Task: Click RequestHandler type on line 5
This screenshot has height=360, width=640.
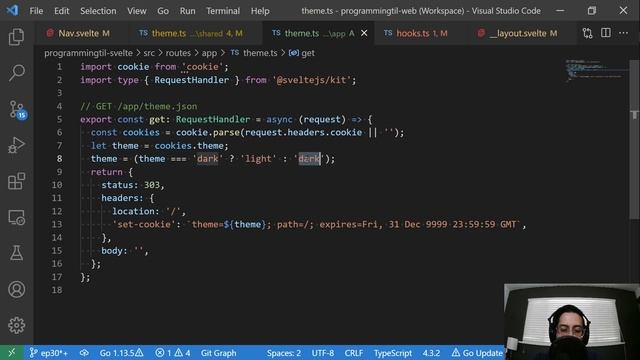Action: tap(213, 119)
